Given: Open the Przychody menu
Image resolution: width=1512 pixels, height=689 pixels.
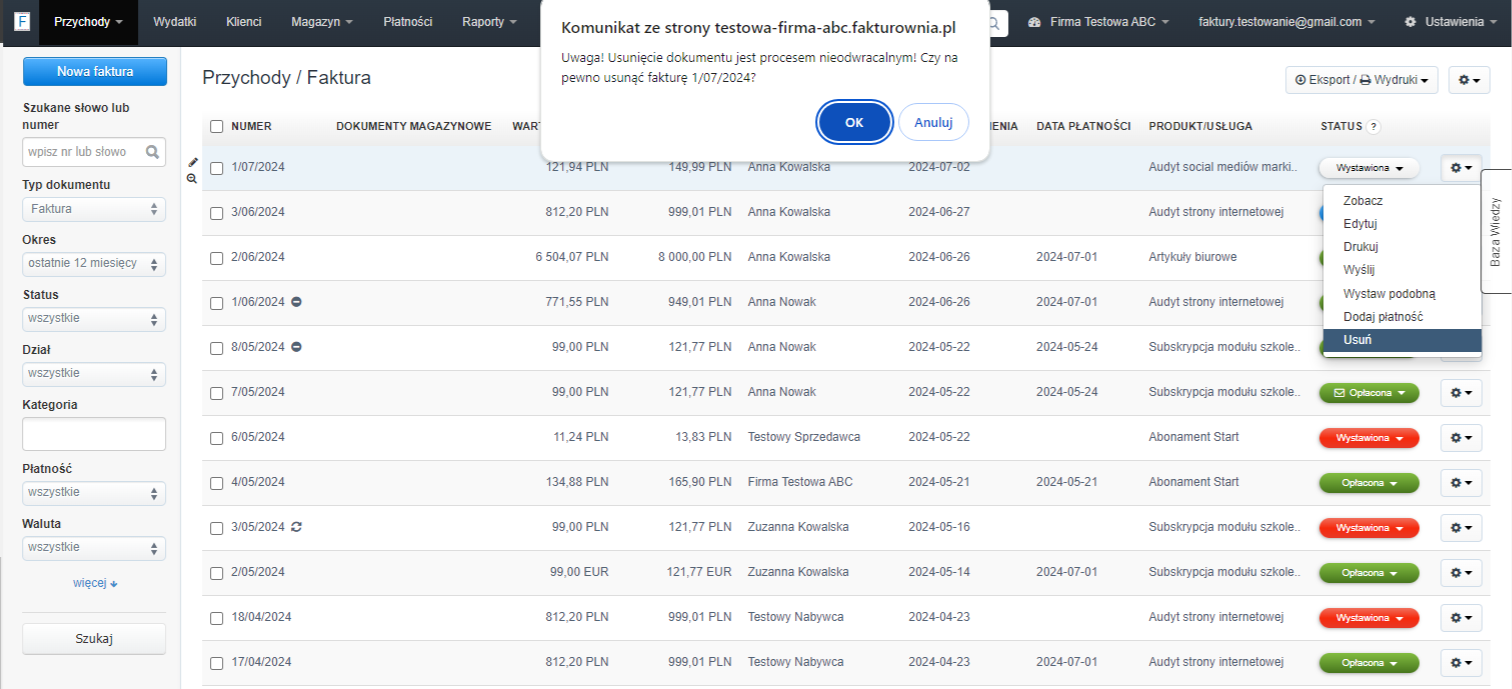Looking at the screenshot, I should [89, 21].
